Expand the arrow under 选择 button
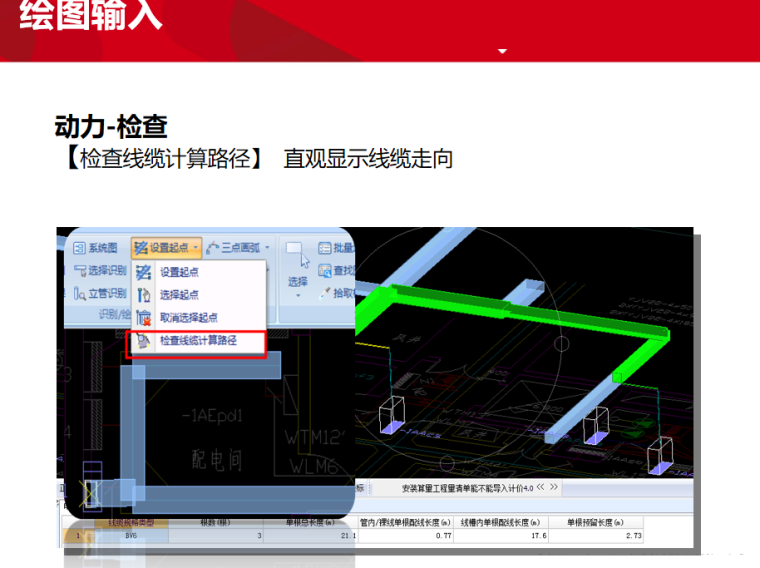760x568 pixels. click(298, 296)
